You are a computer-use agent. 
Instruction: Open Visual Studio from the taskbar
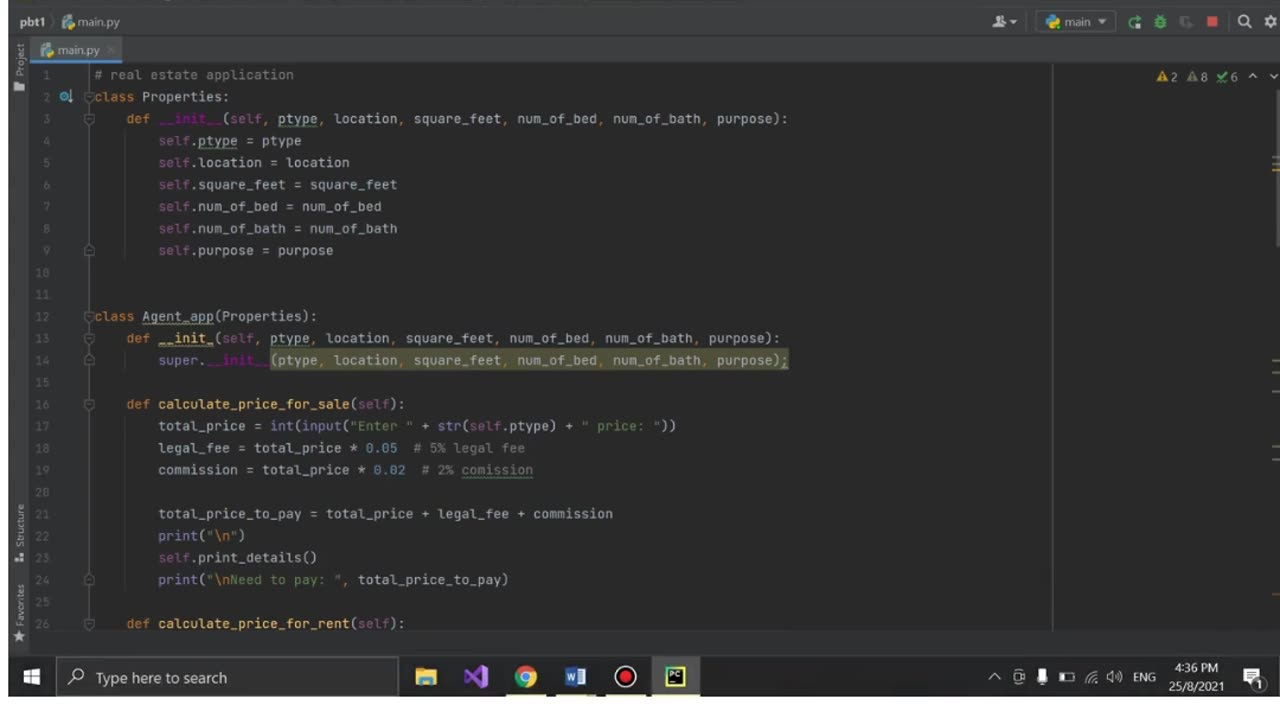[x=476, y=677]
